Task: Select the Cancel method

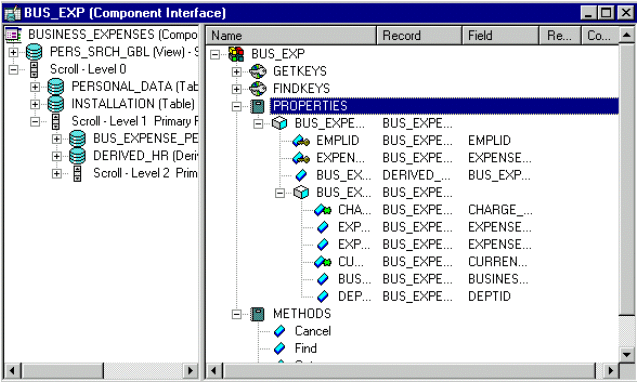Action: click(313, 331)
